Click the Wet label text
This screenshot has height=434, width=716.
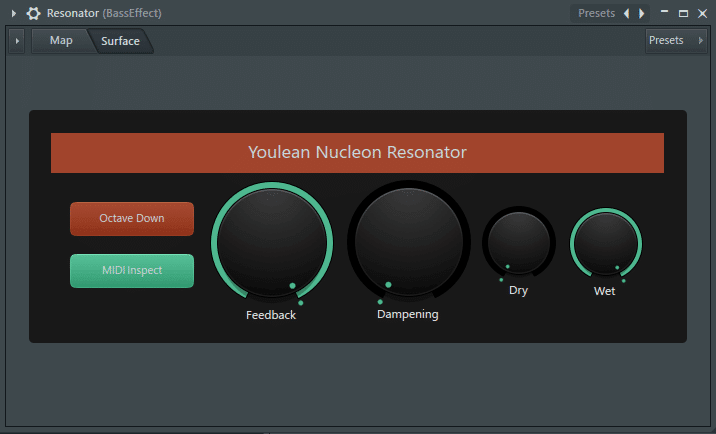point(605,291)
